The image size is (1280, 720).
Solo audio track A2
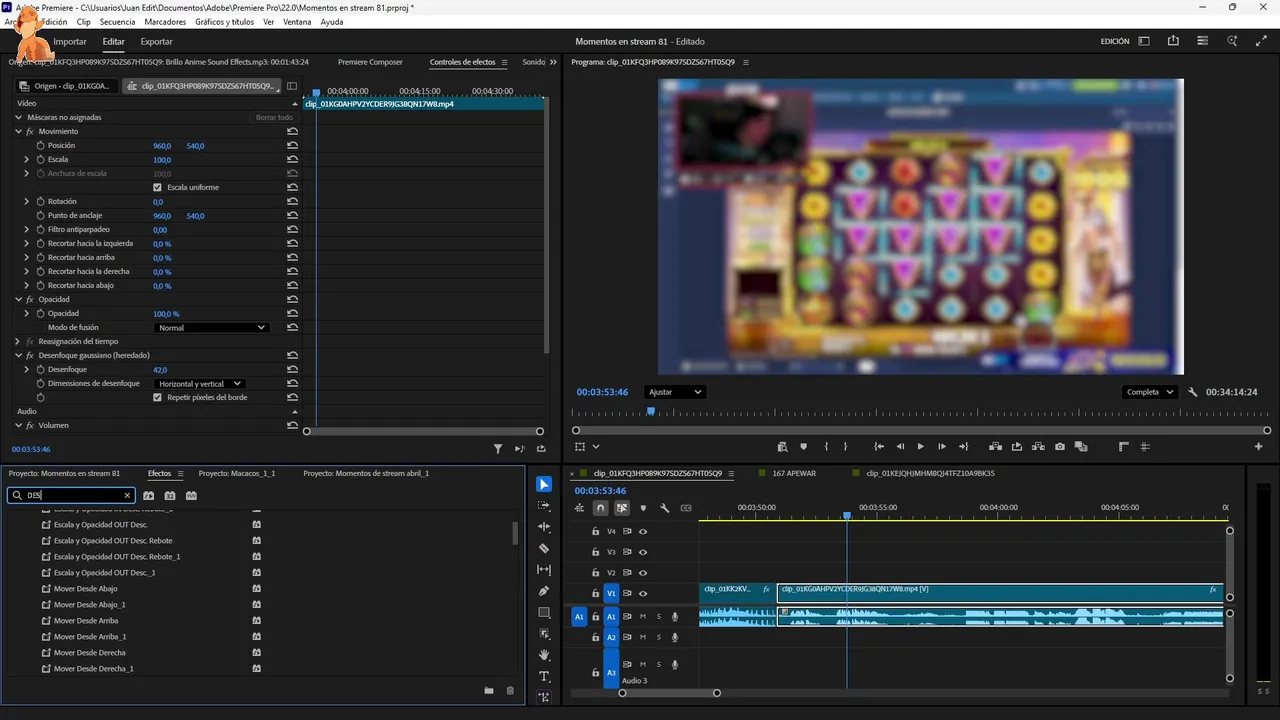(659, 637)
